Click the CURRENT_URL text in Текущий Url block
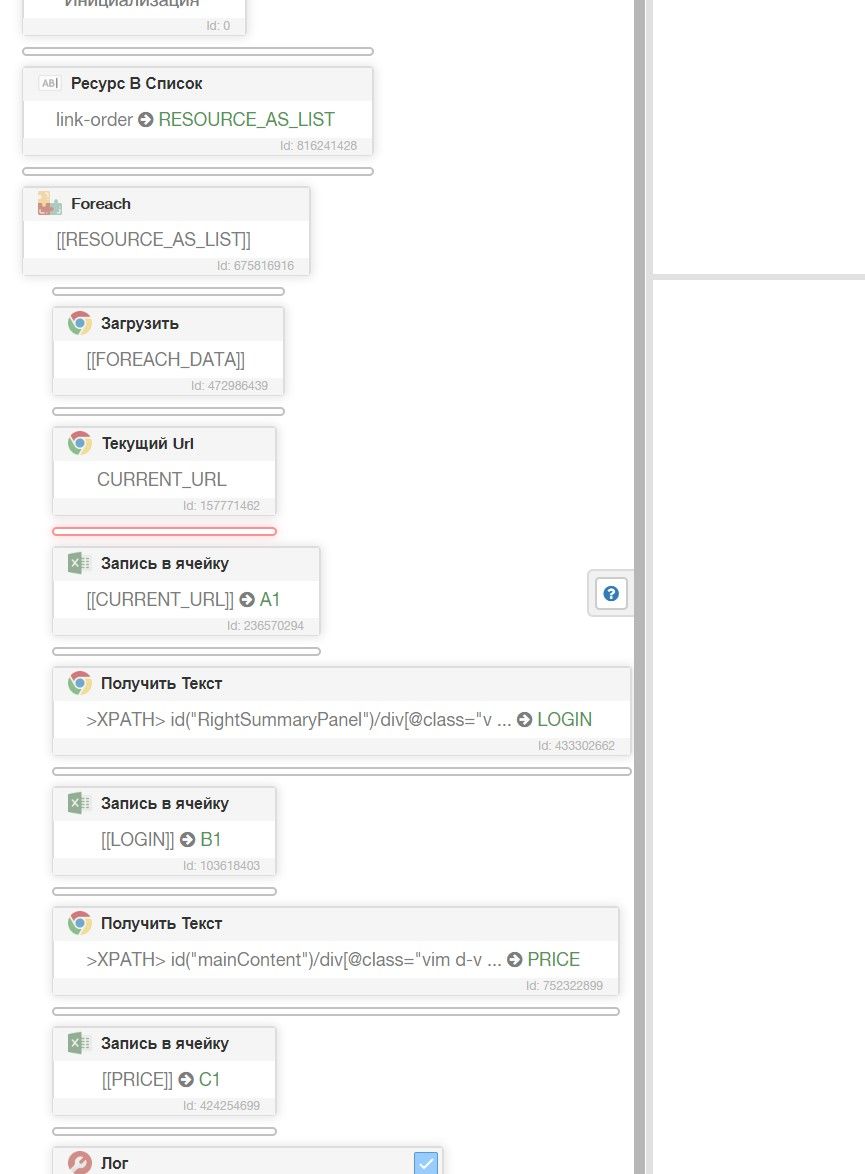 point(162,480)
